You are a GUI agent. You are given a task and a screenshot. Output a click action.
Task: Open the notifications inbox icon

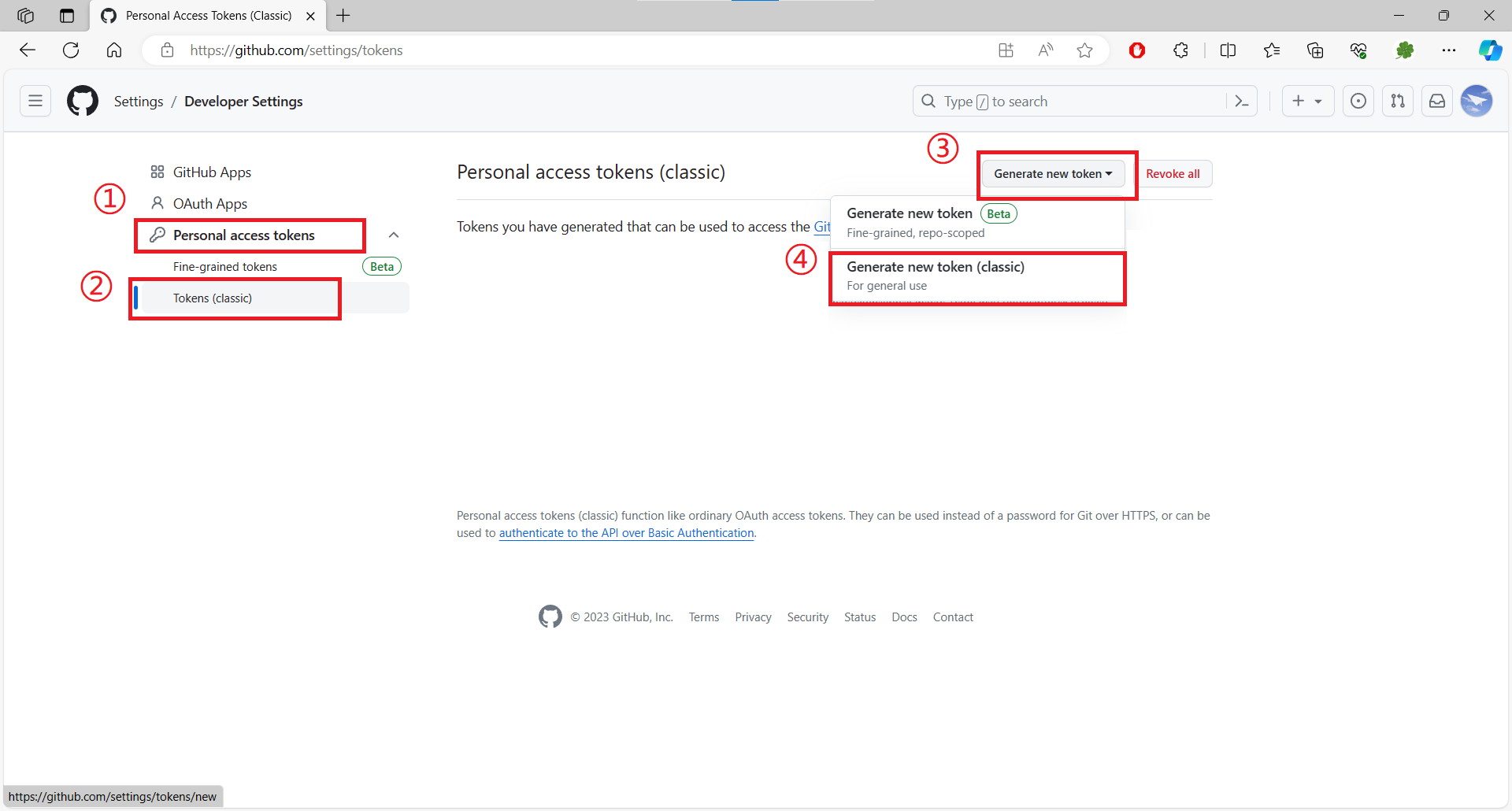coord(1437,102)
